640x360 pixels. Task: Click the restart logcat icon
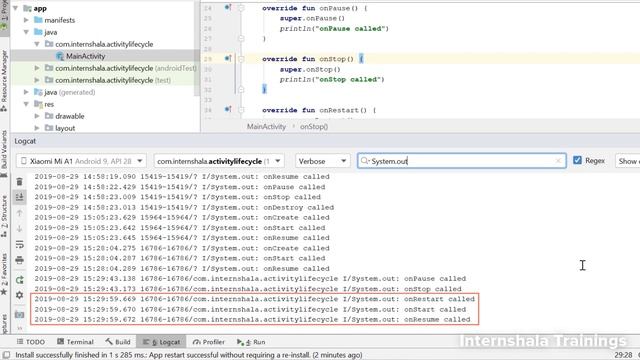click(x=19, y=280)
